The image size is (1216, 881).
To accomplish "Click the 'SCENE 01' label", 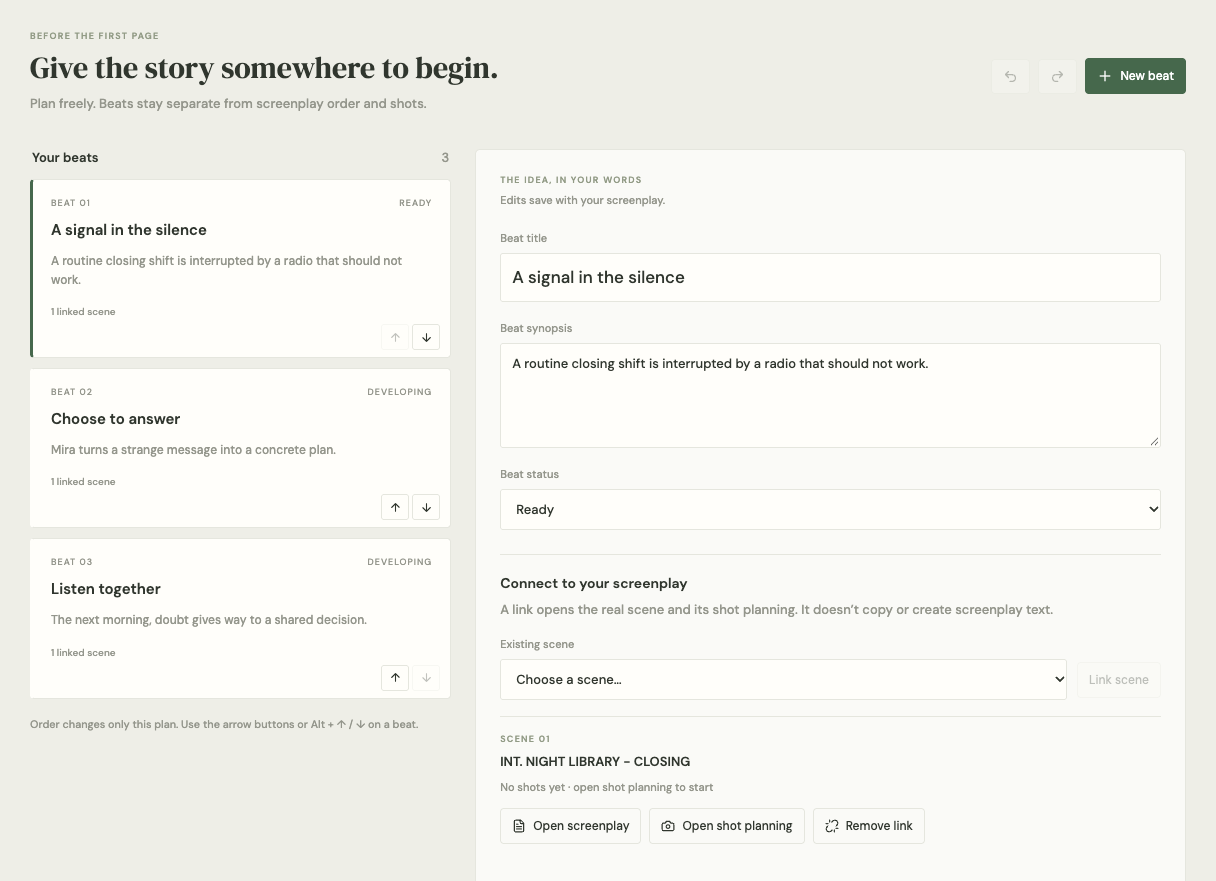I will 525,739.
